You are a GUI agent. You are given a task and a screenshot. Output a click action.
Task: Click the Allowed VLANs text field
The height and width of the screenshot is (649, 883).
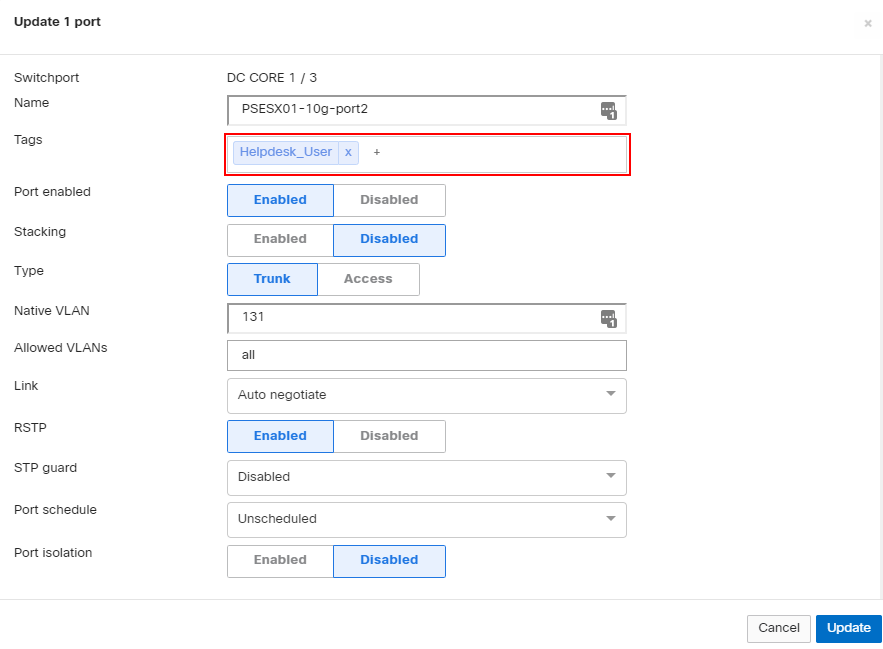point(426,355)
